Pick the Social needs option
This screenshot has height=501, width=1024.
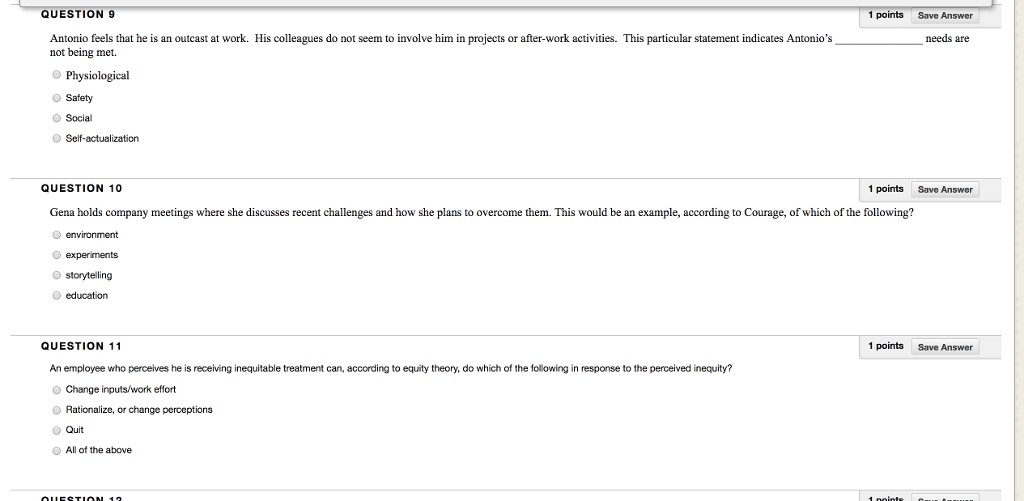pos(56,118)
